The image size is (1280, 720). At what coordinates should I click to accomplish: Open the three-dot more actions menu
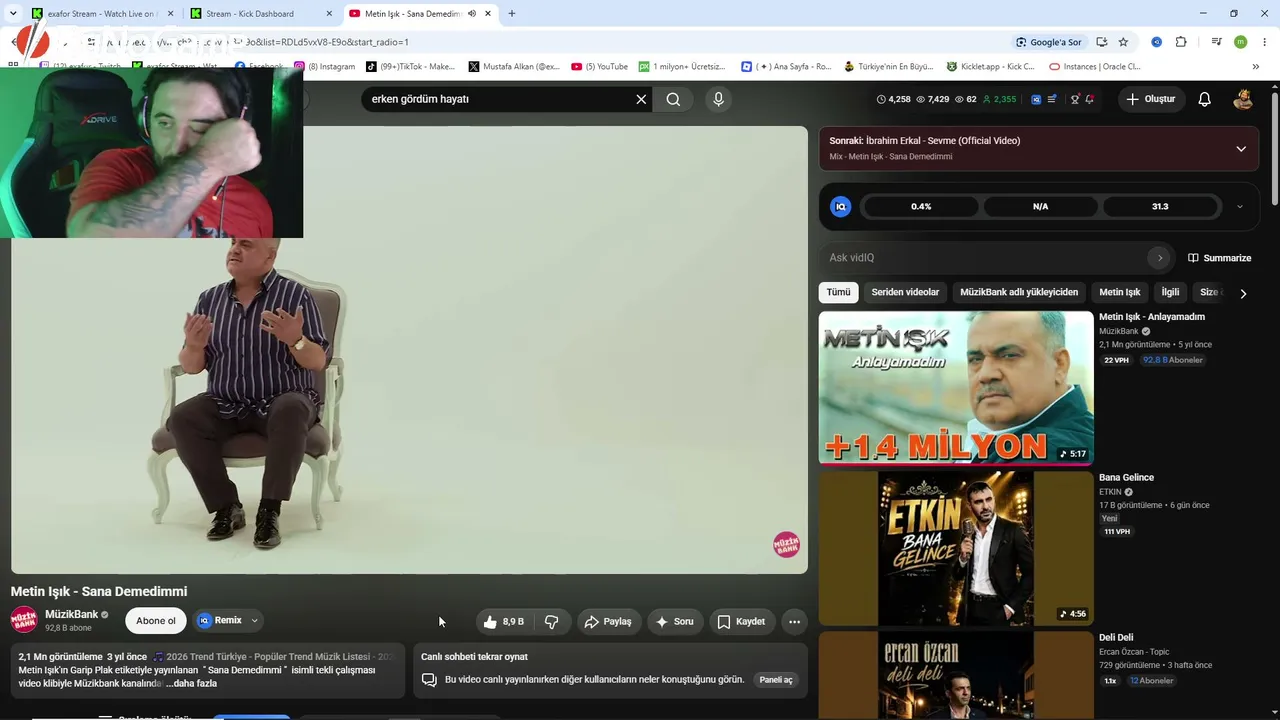pos(794,622)
